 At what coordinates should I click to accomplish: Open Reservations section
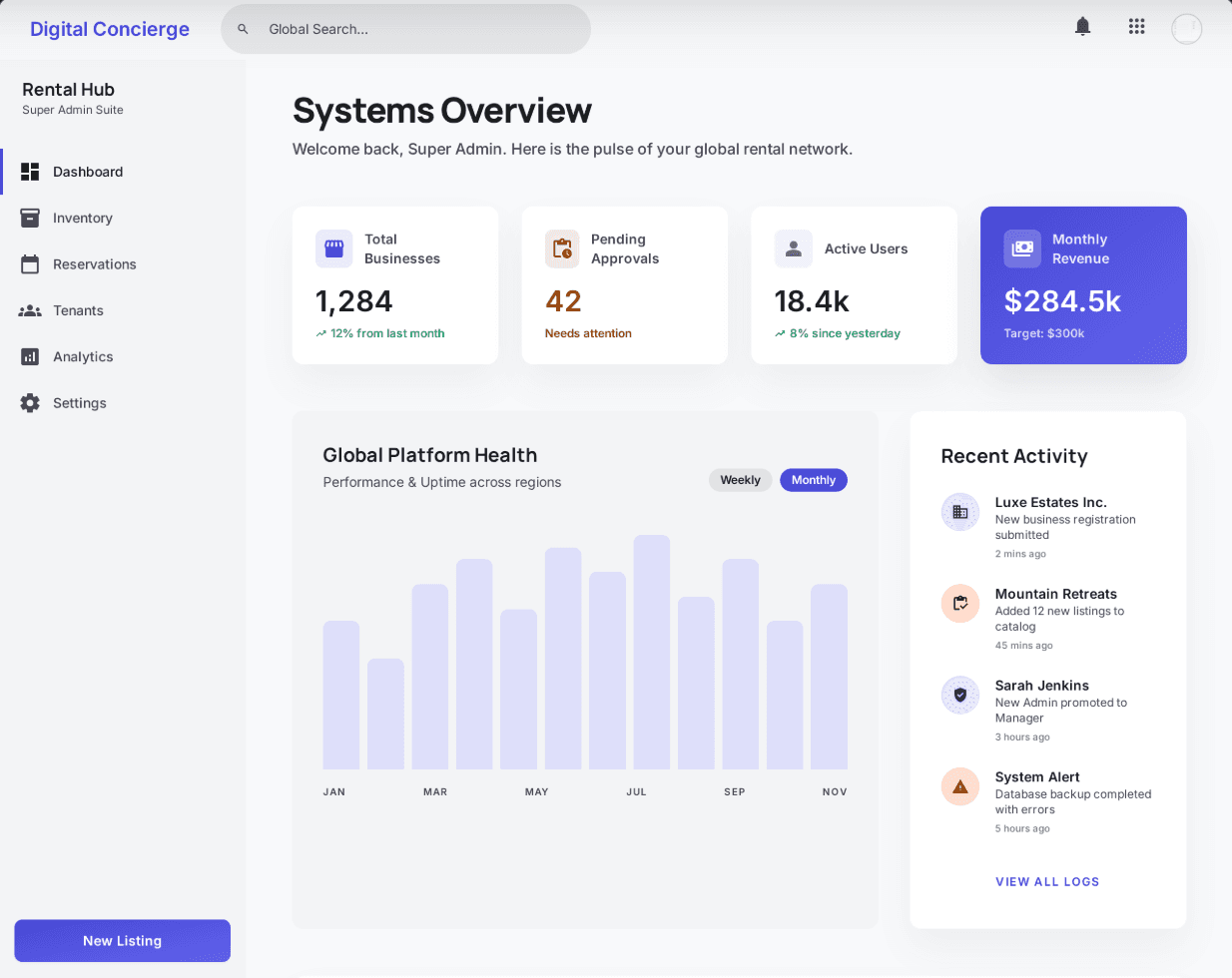click(123, 263)
